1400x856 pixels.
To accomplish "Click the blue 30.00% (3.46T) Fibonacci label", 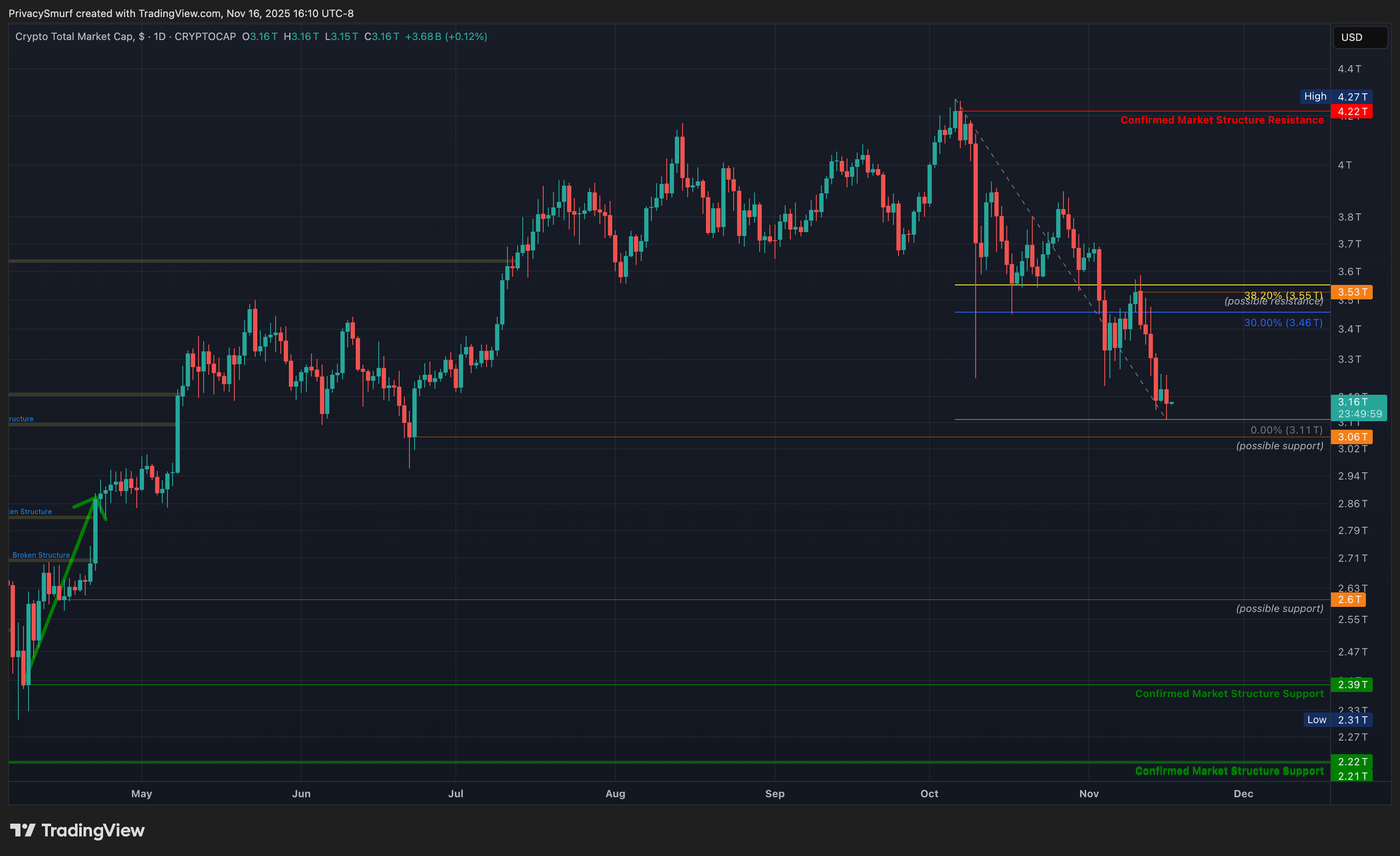I will coord(1283,323).
